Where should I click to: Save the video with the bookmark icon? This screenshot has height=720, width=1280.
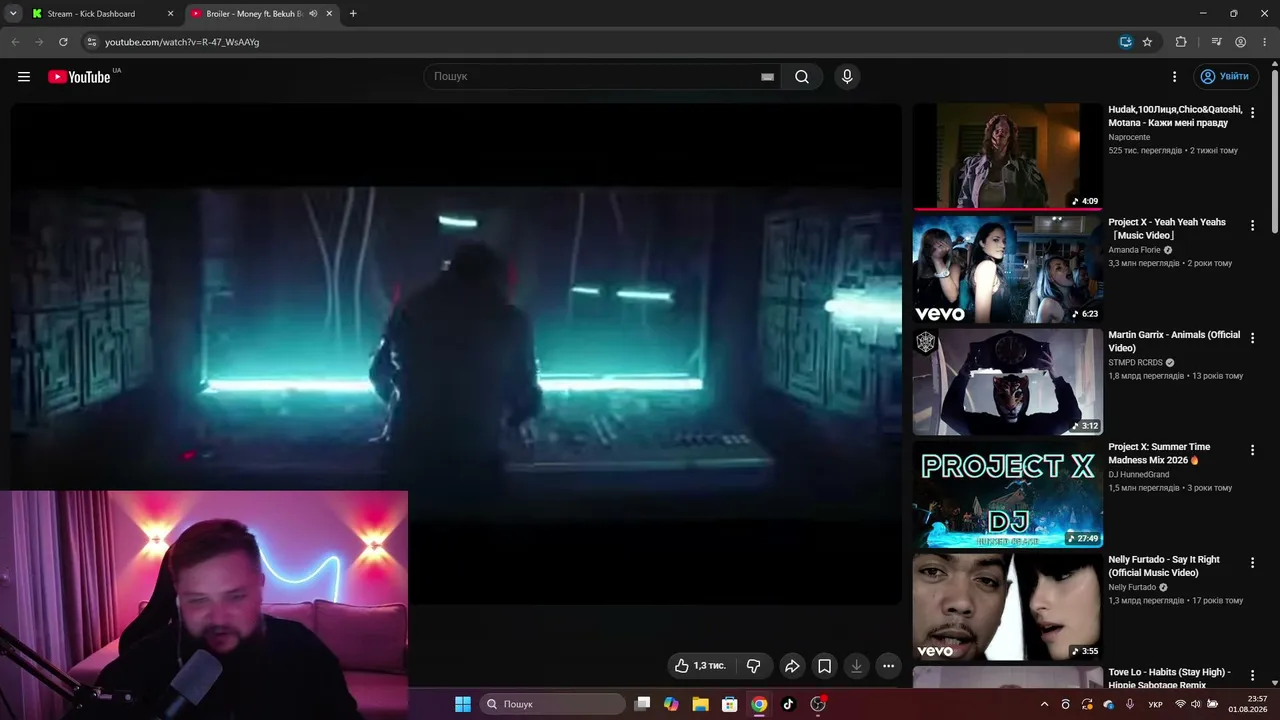824,666
